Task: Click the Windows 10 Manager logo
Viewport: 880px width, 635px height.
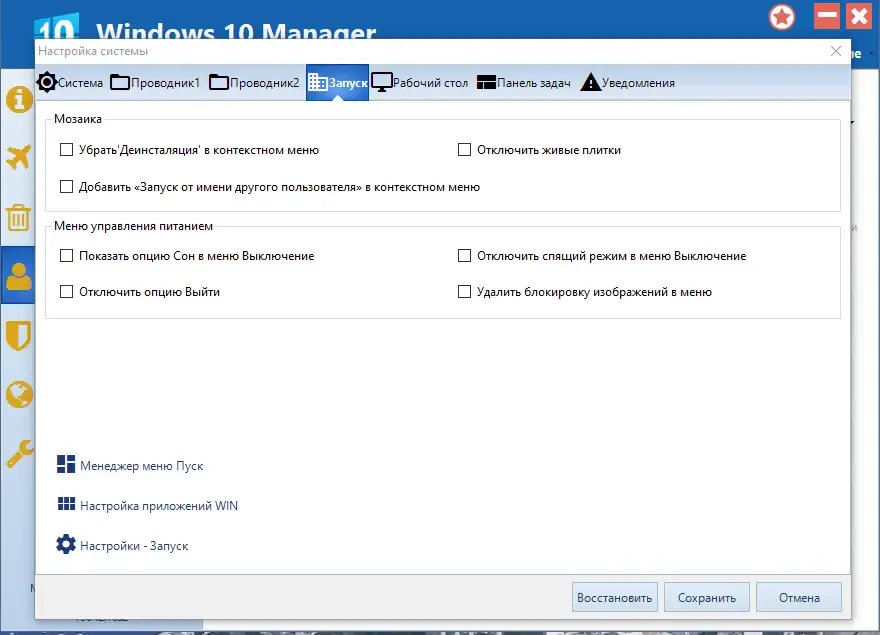Action: pos(56,25)
